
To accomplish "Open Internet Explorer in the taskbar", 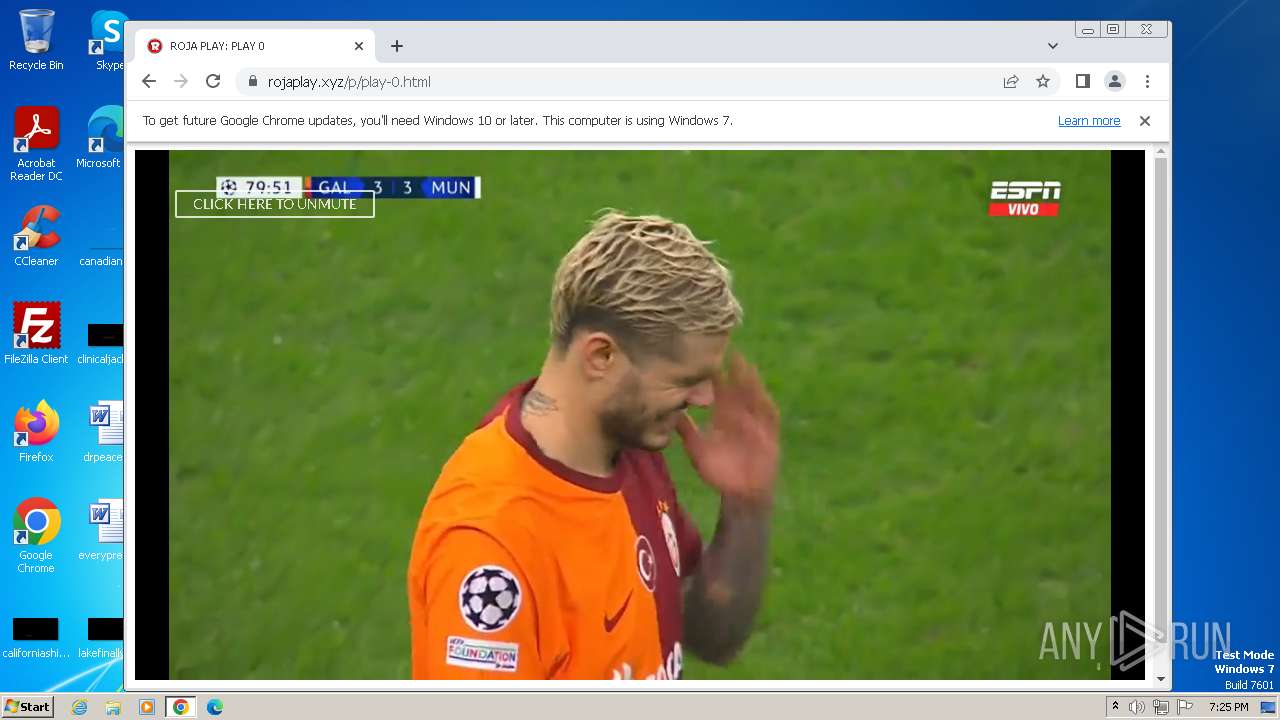I will pyautogui.click(x=80, y=707).
